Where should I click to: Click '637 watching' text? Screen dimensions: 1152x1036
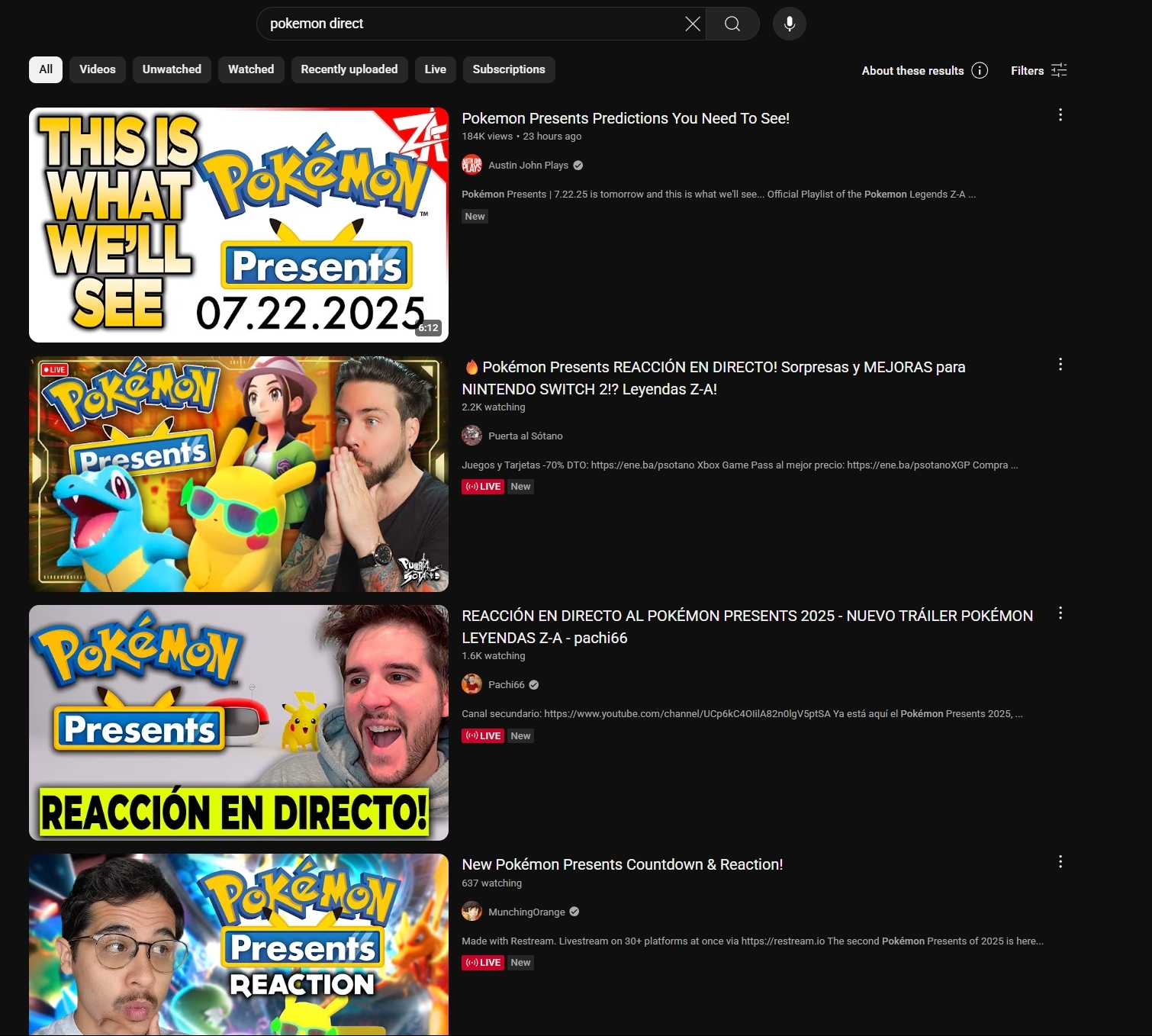click(x=491, y=883)
